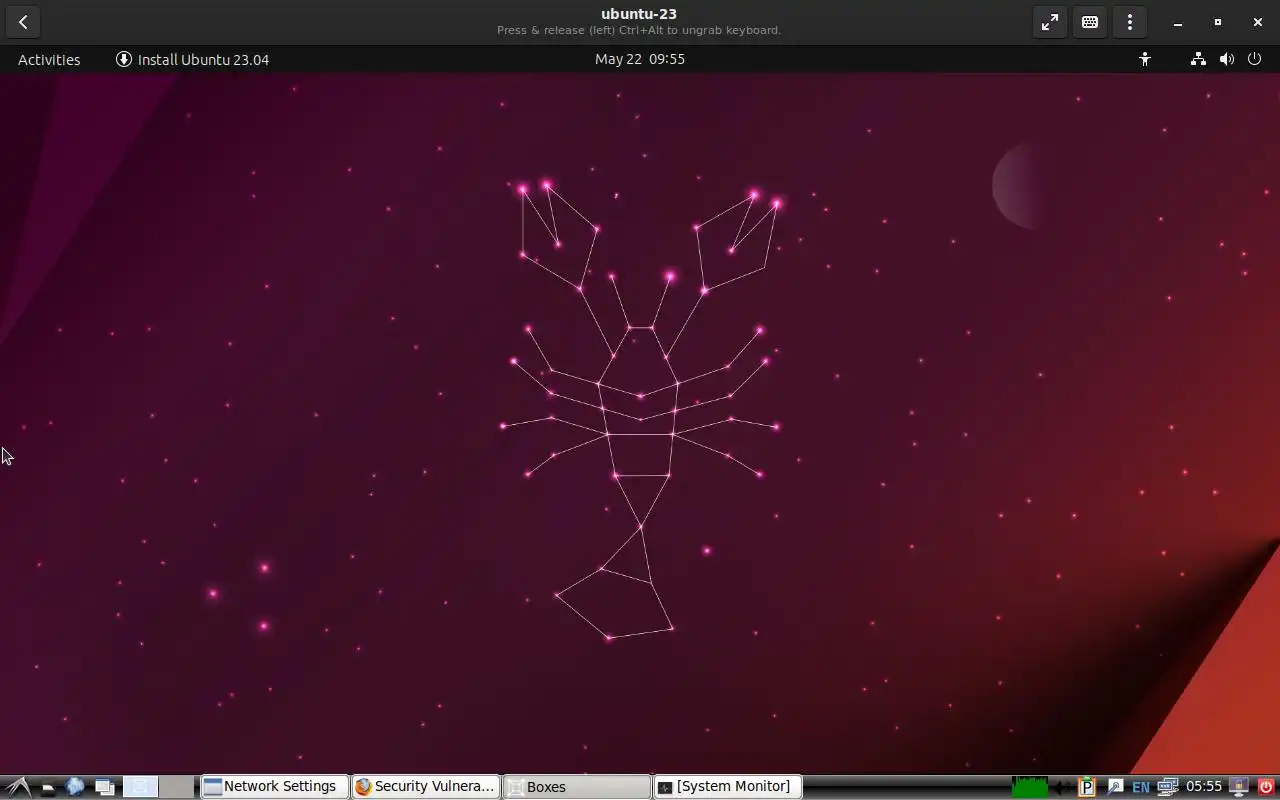The image size is (1280, 800).
Task: Switch to second workspace in the pager
Action: point(177,787)
